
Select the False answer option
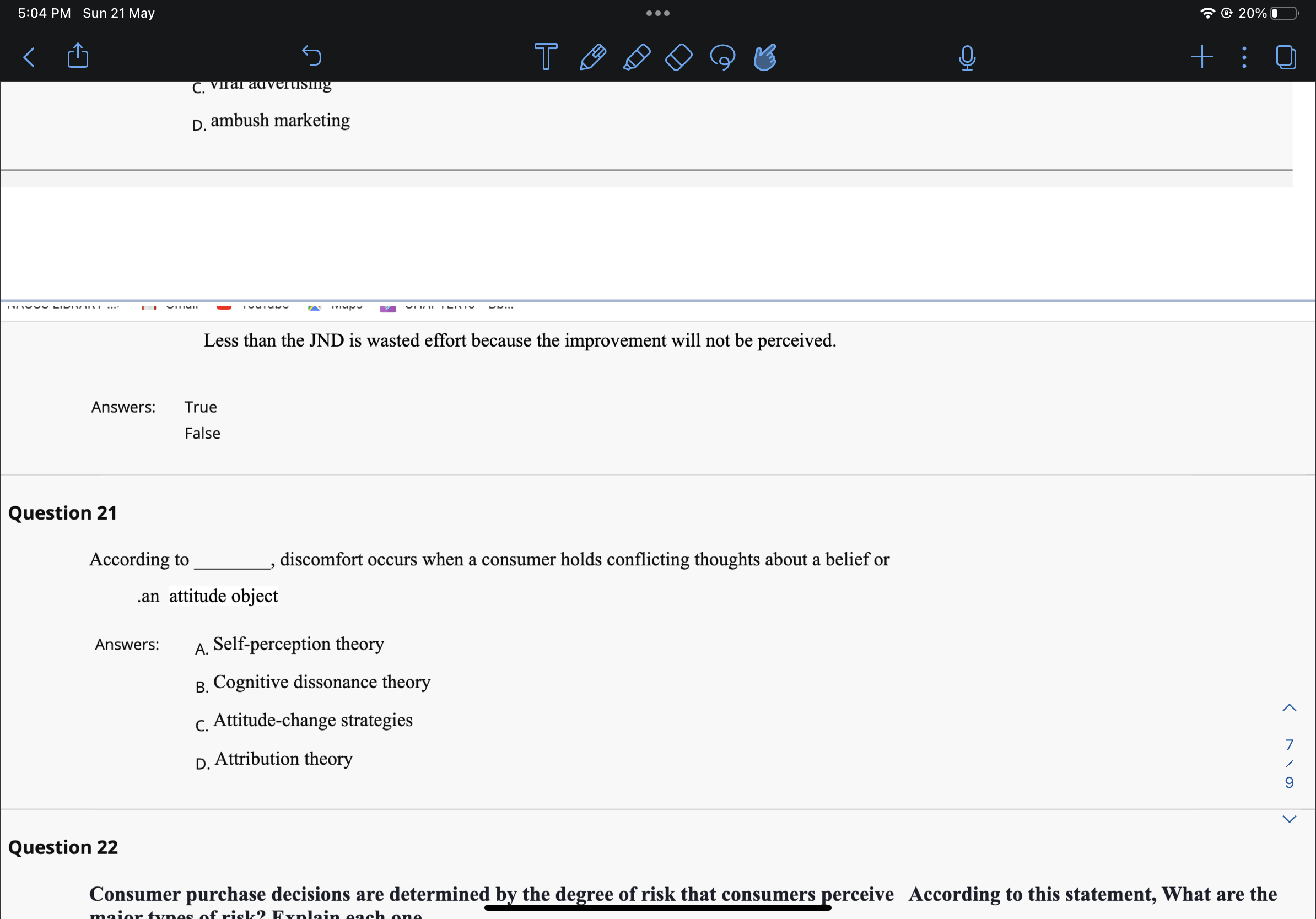pos(202,433)
